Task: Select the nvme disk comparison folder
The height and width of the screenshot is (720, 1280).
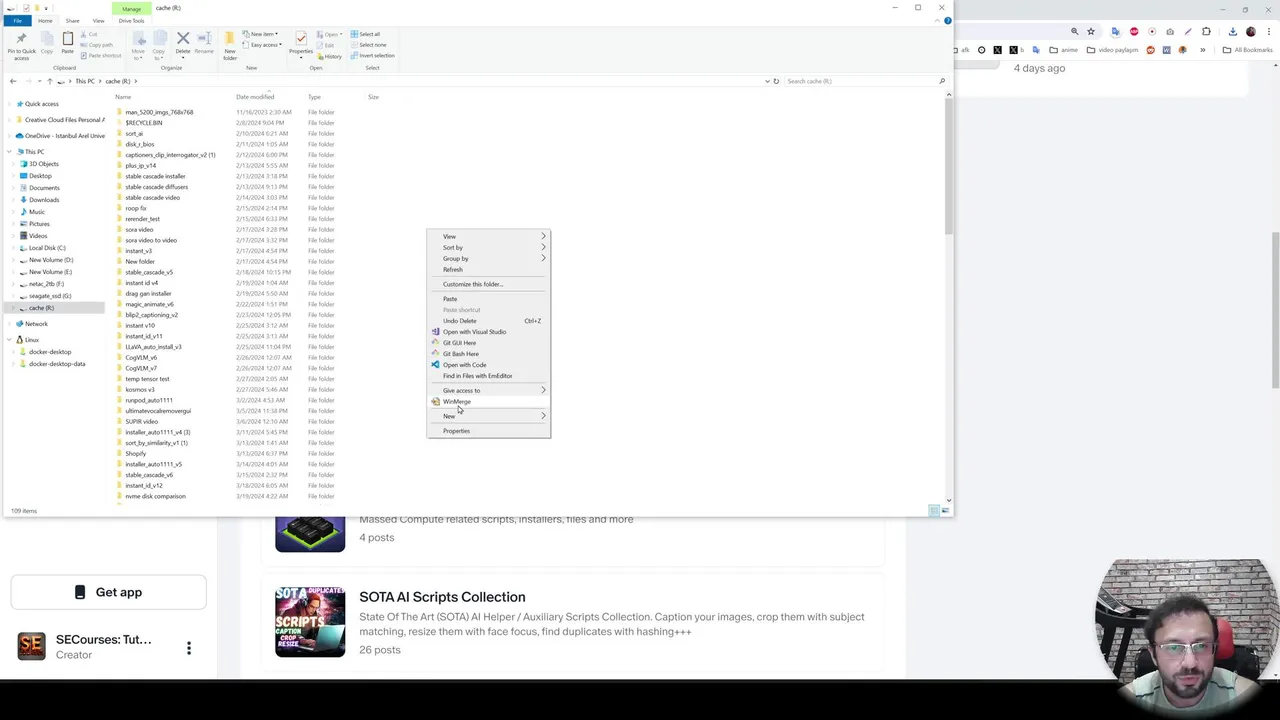Action: (155, 496)
